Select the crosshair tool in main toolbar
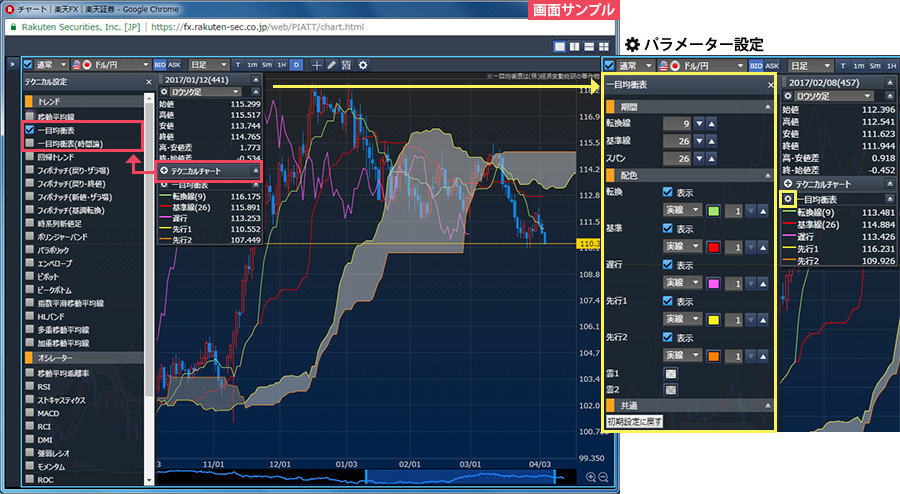900x494 pixels. tap(316, 65)
